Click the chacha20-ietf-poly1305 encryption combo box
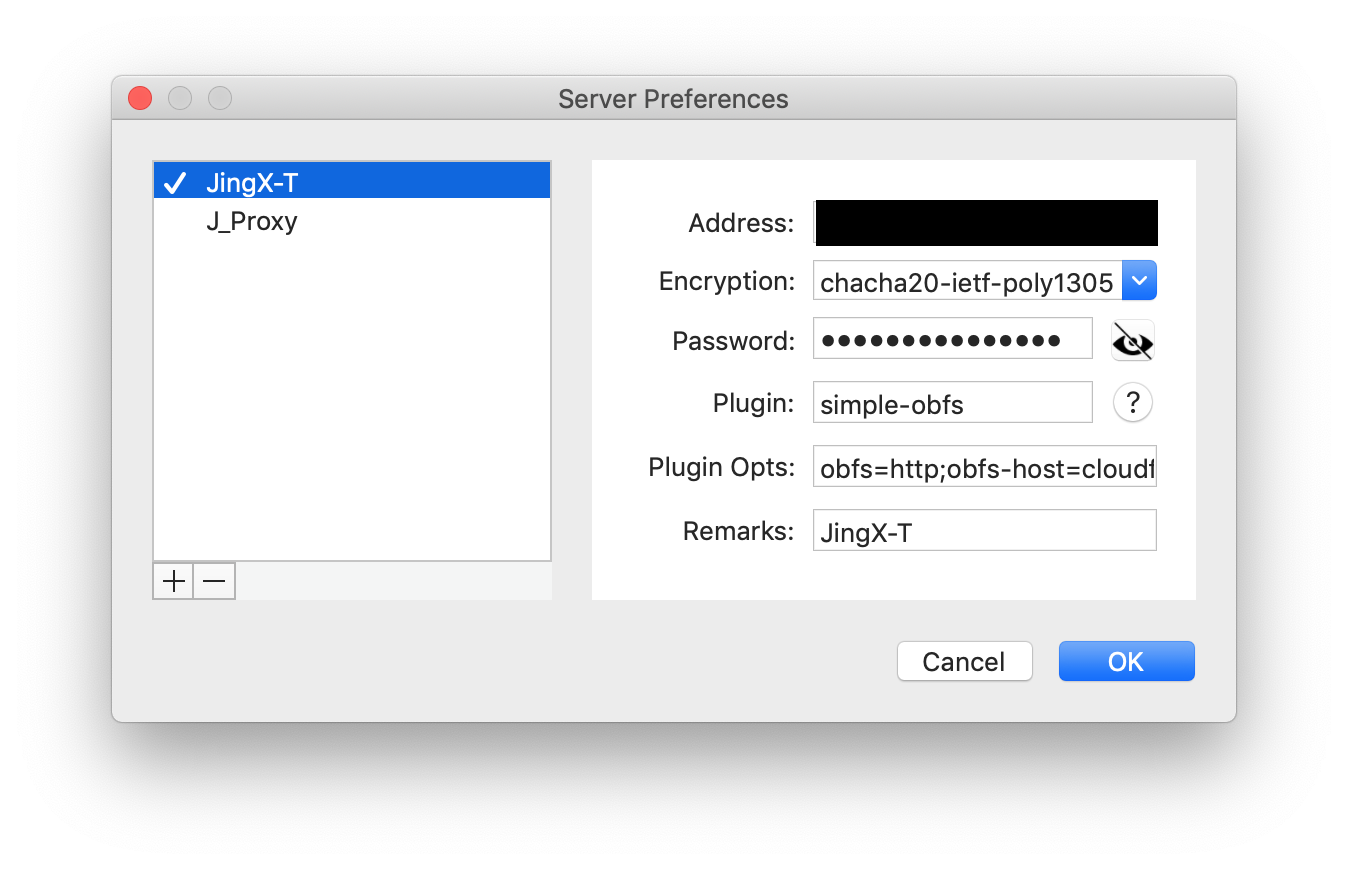Viewport: 1348px width, 870px height. point(967,282)
